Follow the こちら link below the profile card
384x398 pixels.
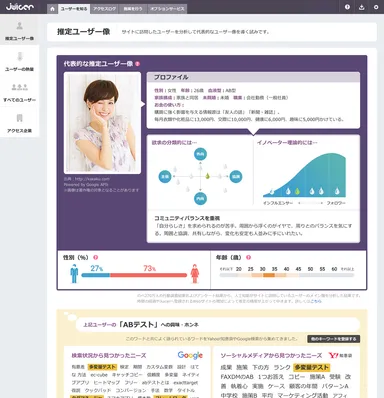tap(316, 301)
